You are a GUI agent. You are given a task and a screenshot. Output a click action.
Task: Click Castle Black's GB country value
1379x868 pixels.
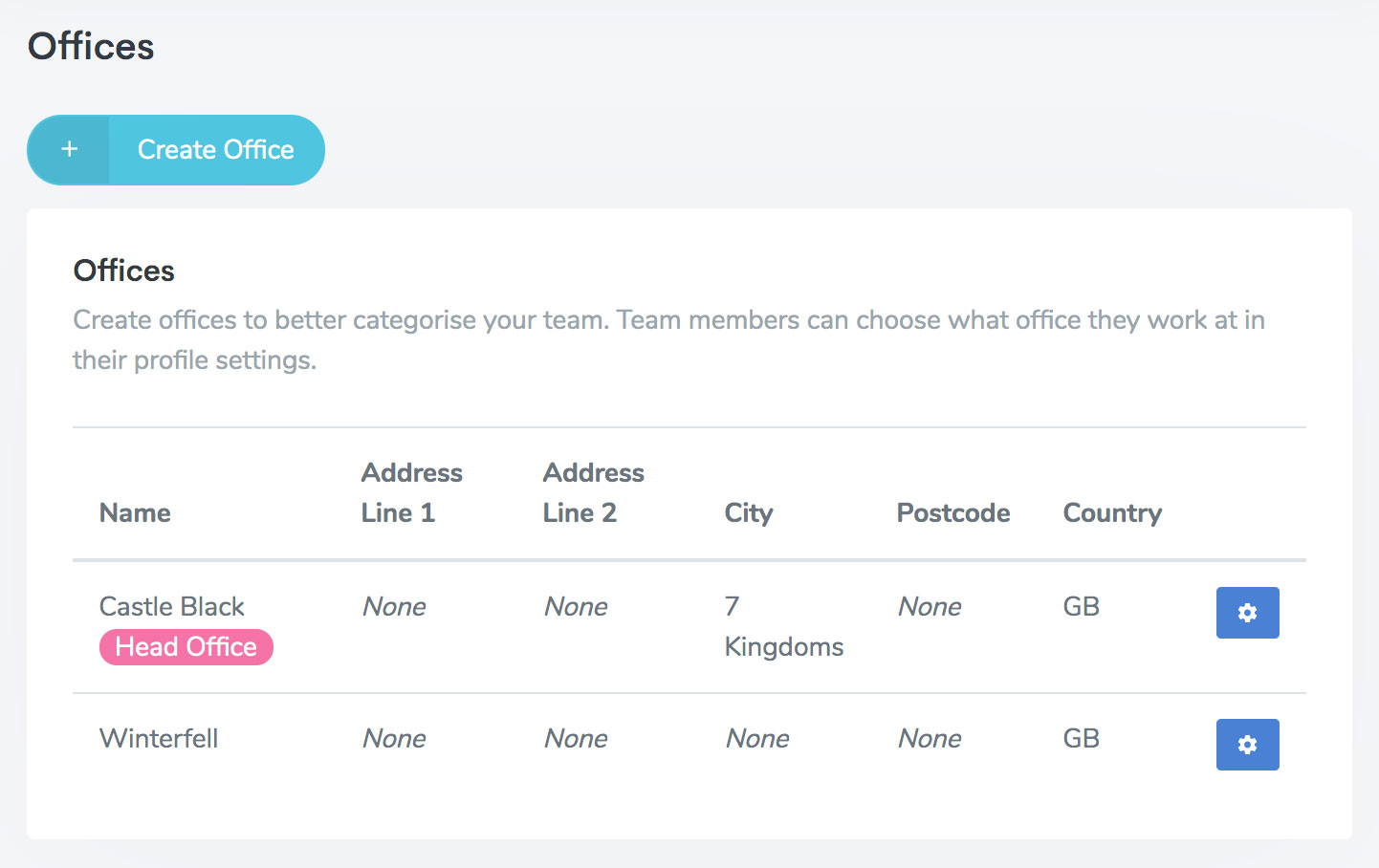coord(1082,607)
